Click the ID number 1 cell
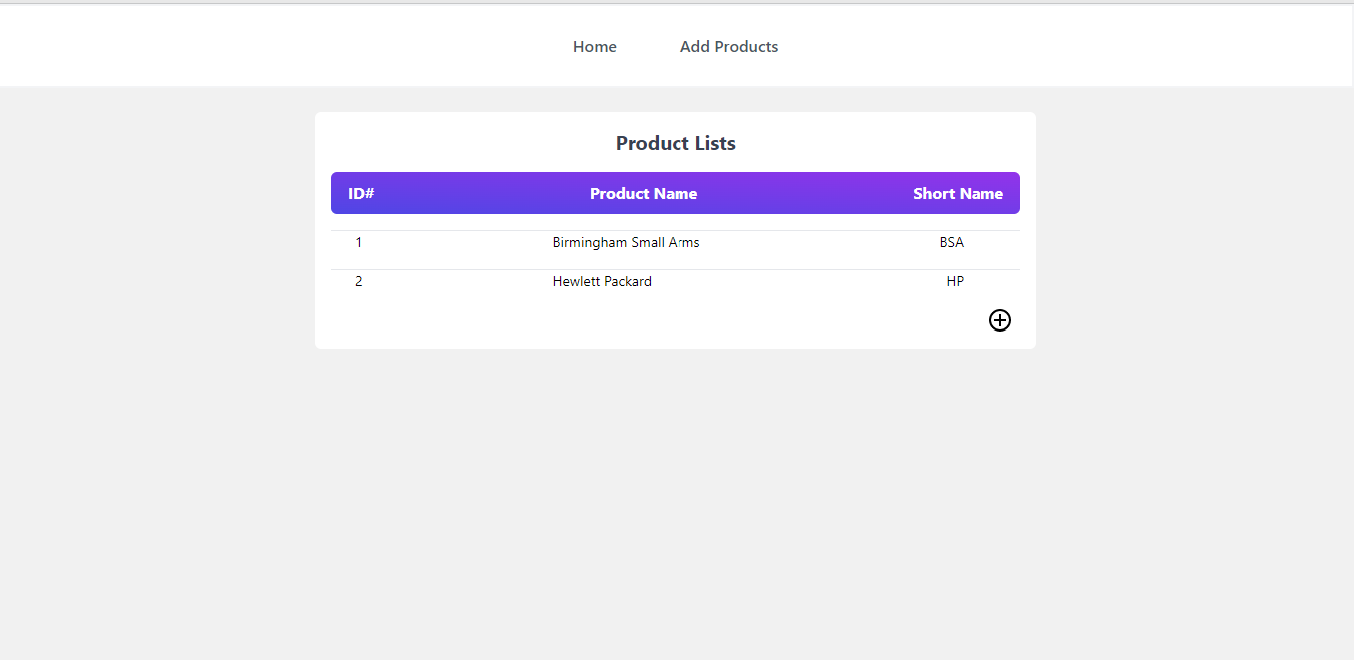The width and height of the screenshot is (1358, 660). click(359, 242)
